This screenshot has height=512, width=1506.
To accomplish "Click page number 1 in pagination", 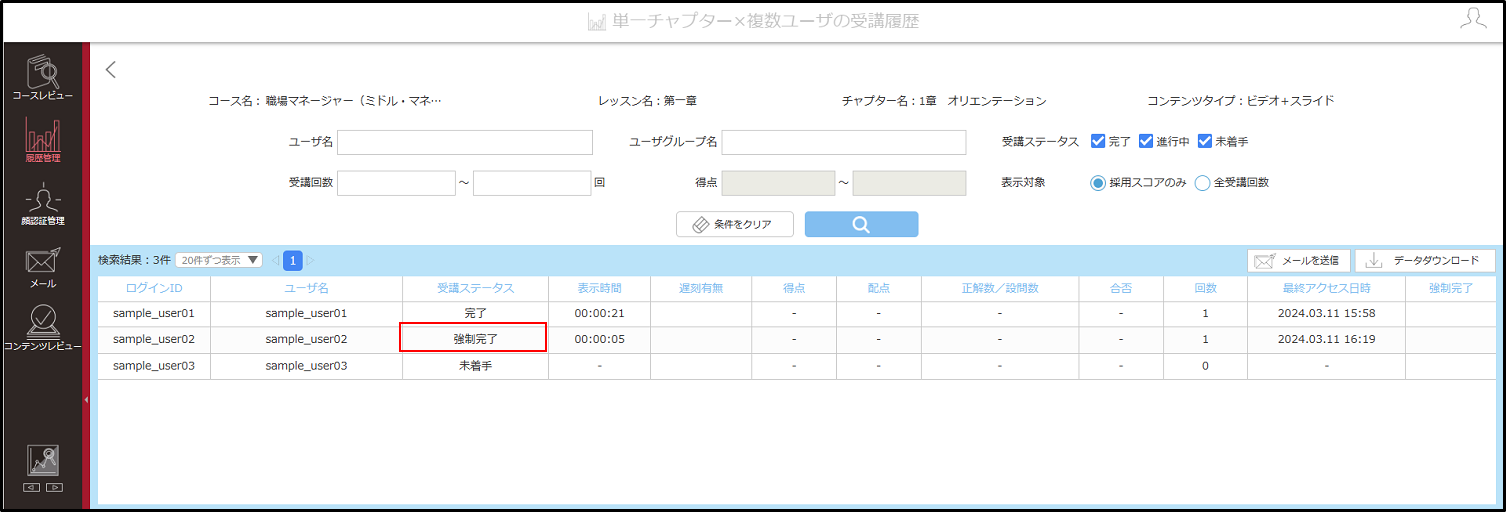I will pyautogui.click(x=292, y=261).
